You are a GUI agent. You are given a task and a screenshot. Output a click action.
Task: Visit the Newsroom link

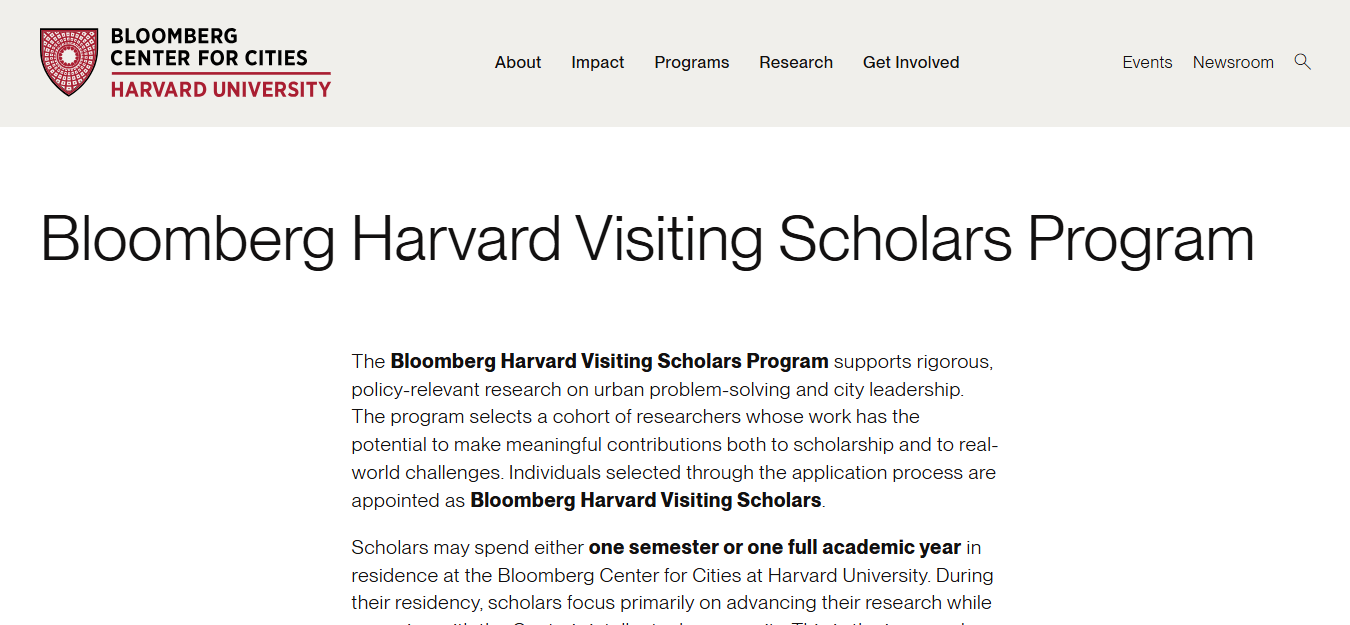pos(1233,62)
